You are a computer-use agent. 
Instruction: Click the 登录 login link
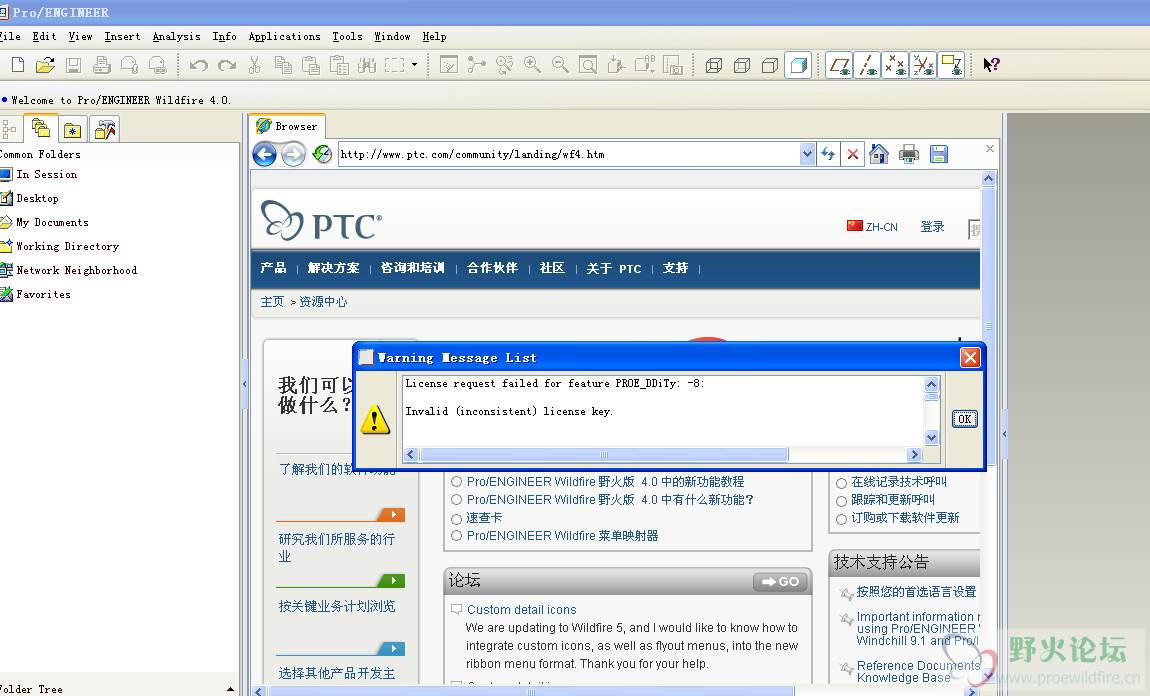click(x=932, y=227)
